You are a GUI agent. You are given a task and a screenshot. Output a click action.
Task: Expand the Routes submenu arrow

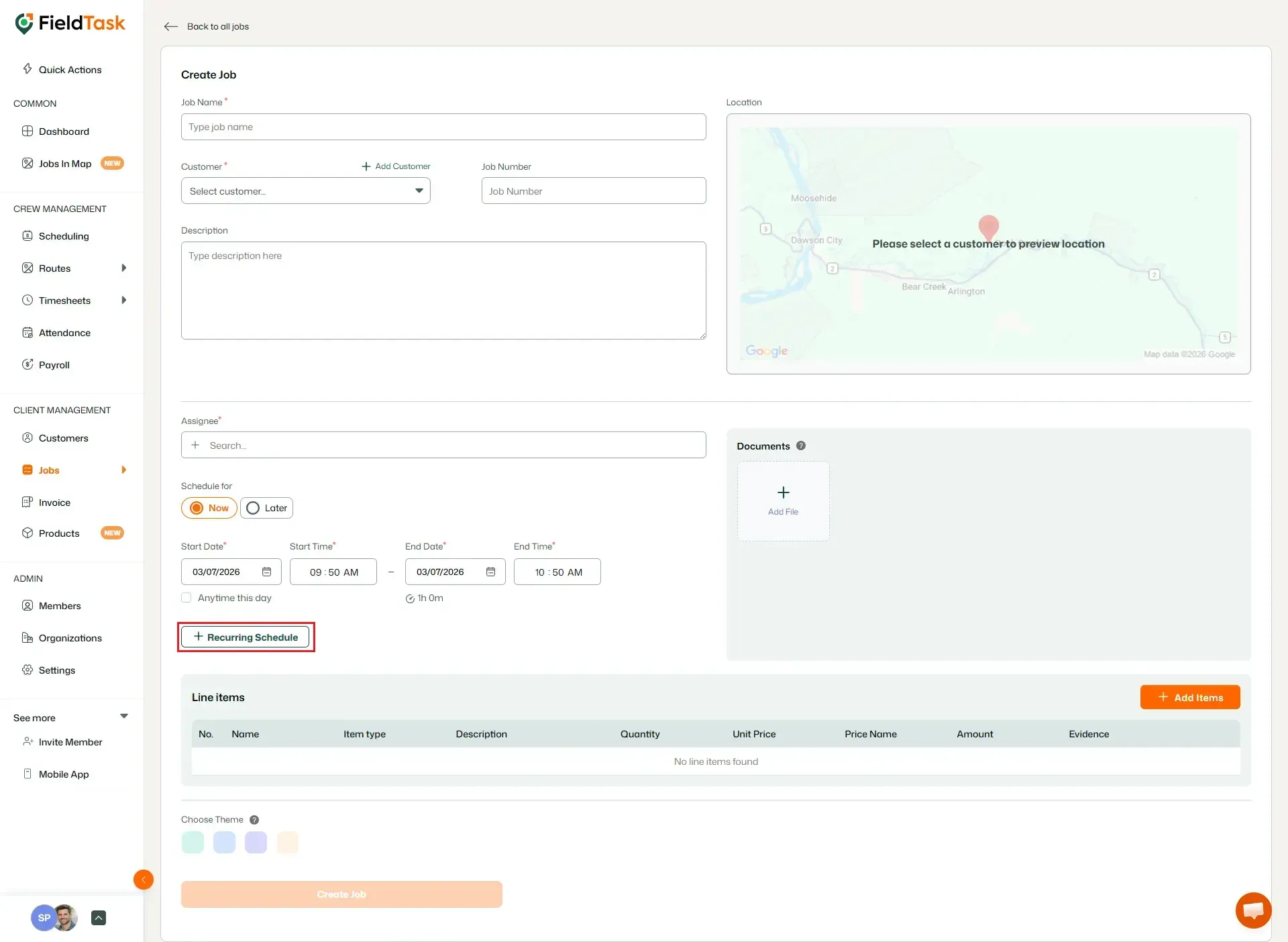click(x=123, y=268)
